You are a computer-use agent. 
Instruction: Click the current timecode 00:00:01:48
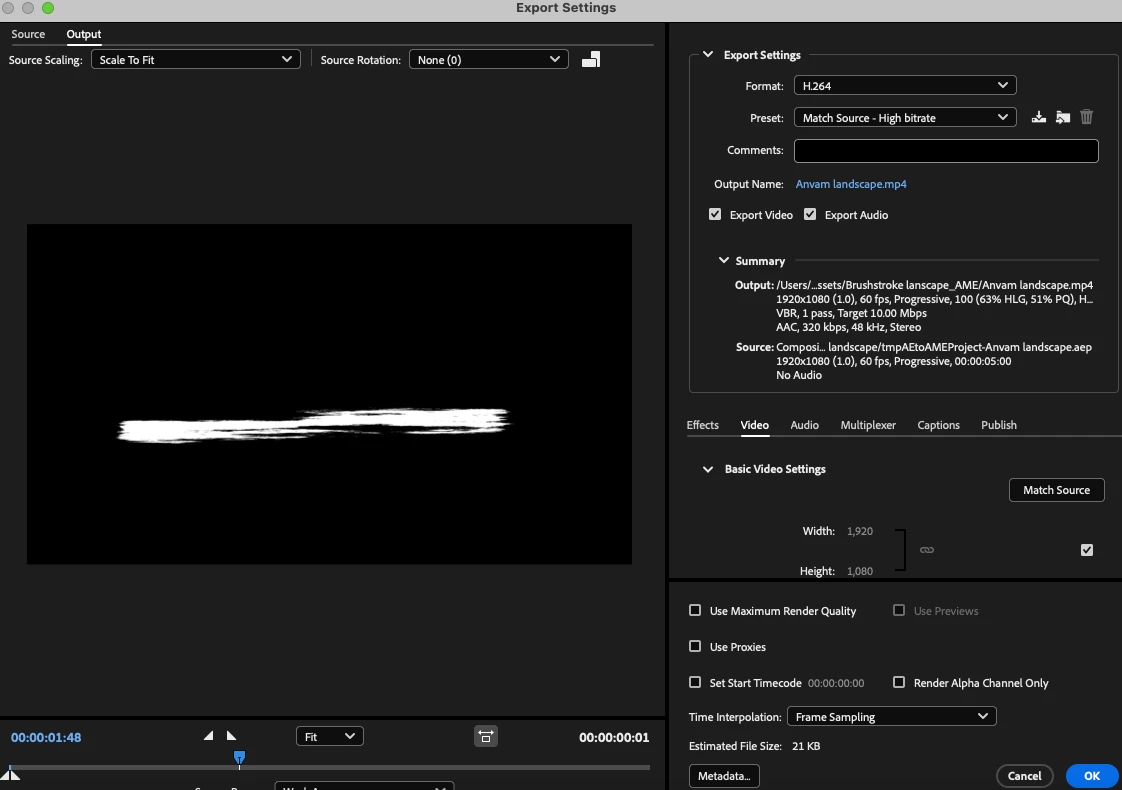[x=46, y=737]
